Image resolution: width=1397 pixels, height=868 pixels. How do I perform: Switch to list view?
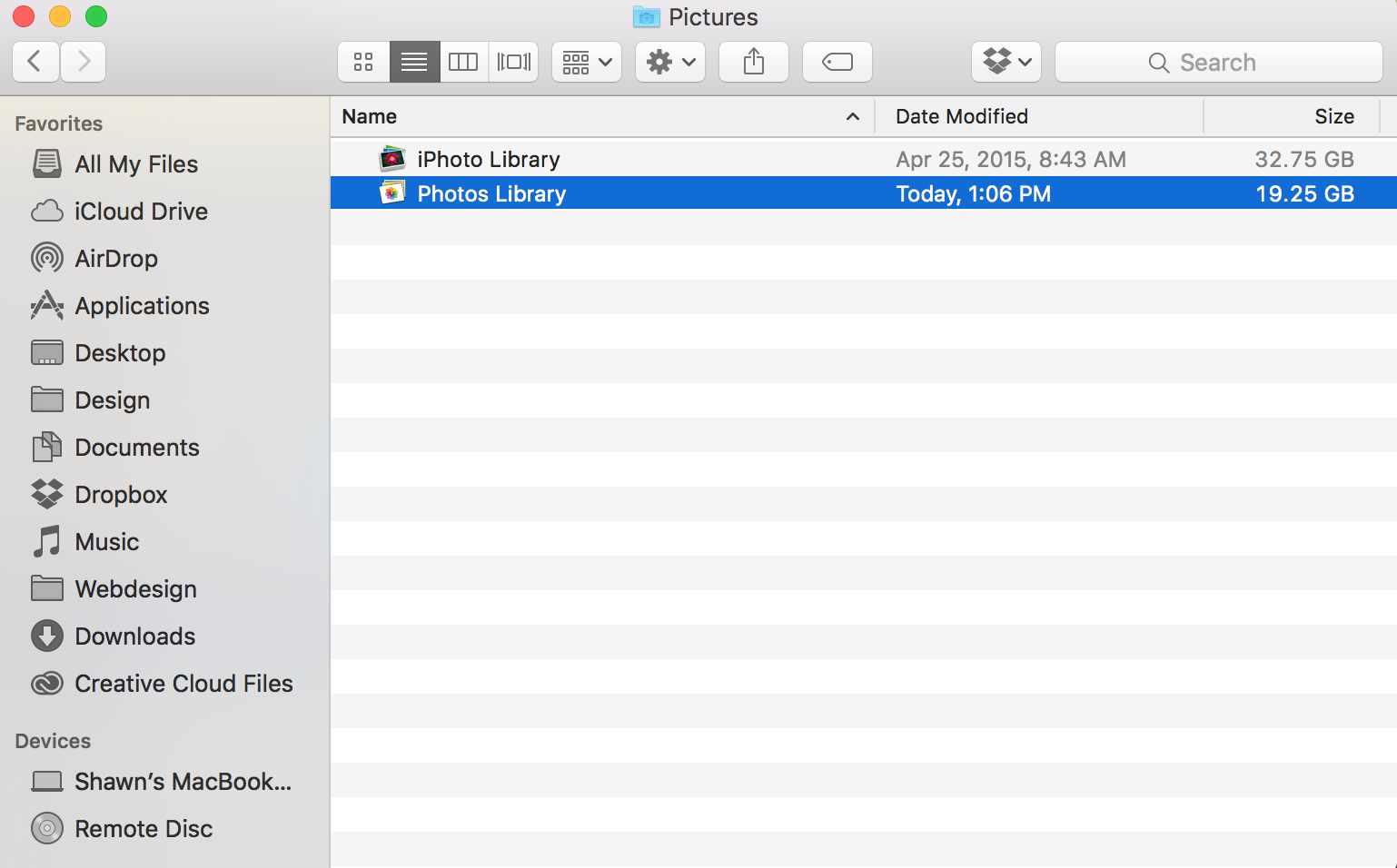[x=414, y=62]
